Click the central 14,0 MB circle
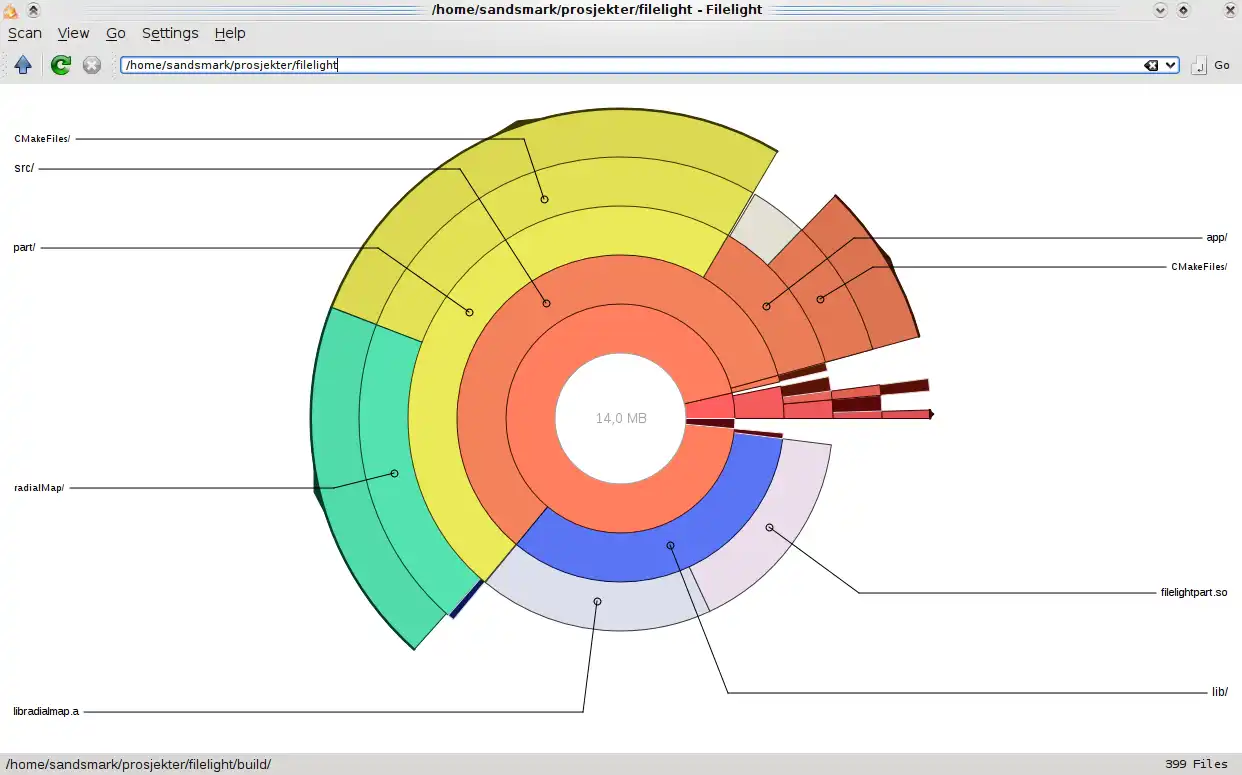This screenshot has height=775, width=1242. [x=621, y=418]
